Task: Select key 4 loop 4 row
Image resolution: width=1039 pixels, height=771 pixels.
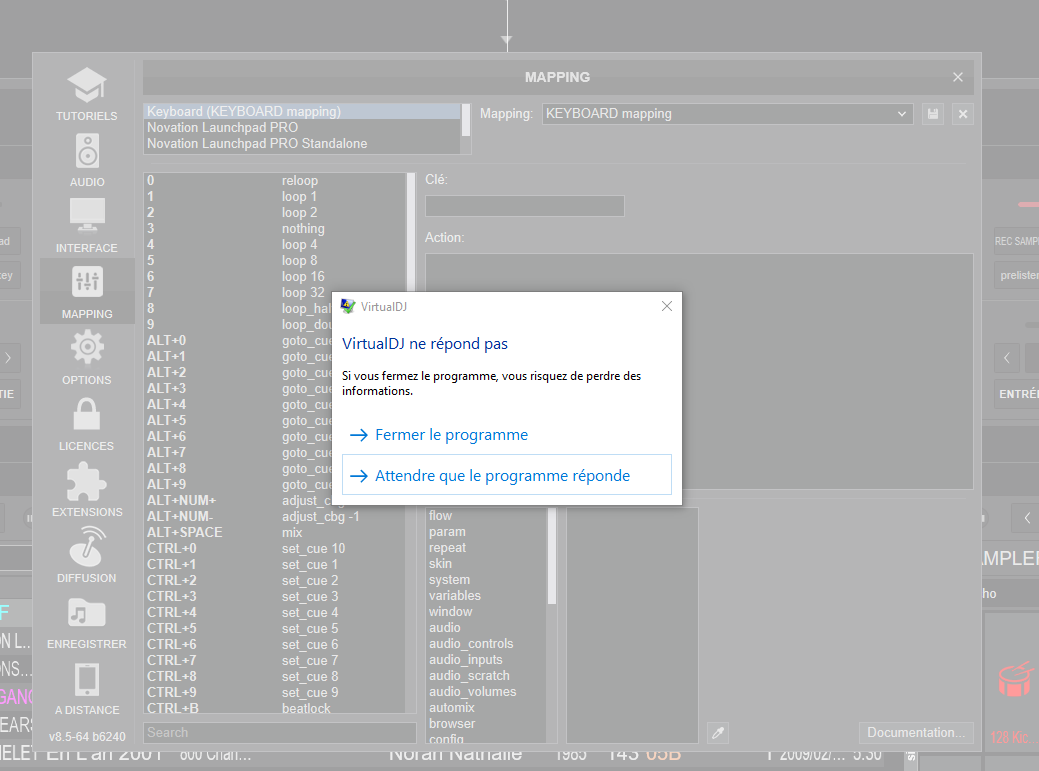Action: [x=275, y=244]
